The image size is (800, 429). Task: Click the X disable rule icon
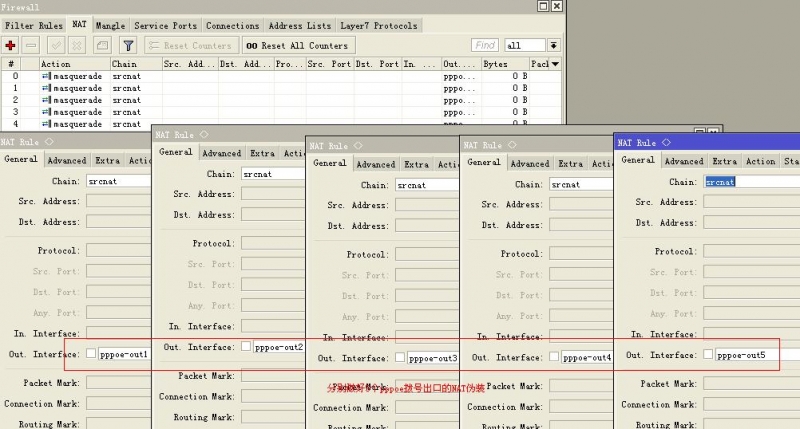pyautogui.click(x=77, y=45)
